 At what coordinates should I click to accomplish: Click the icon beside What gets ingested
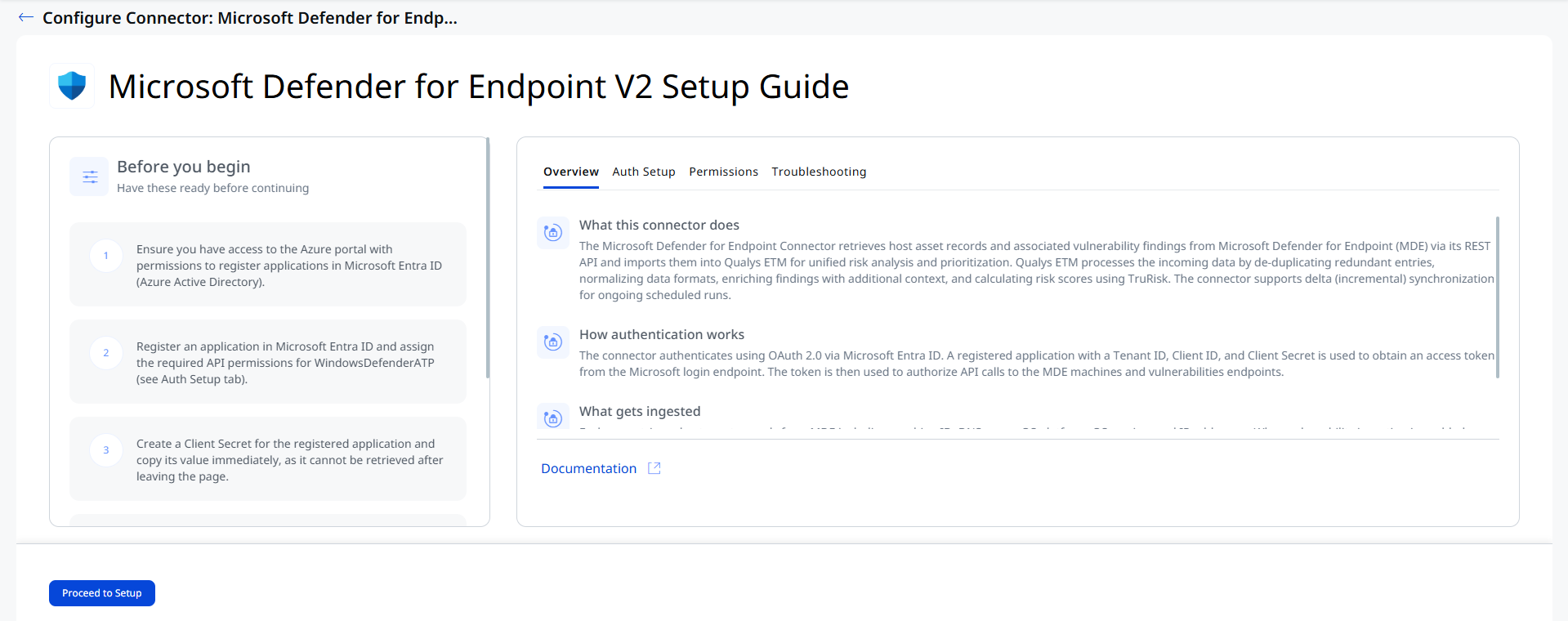[553, 418]
